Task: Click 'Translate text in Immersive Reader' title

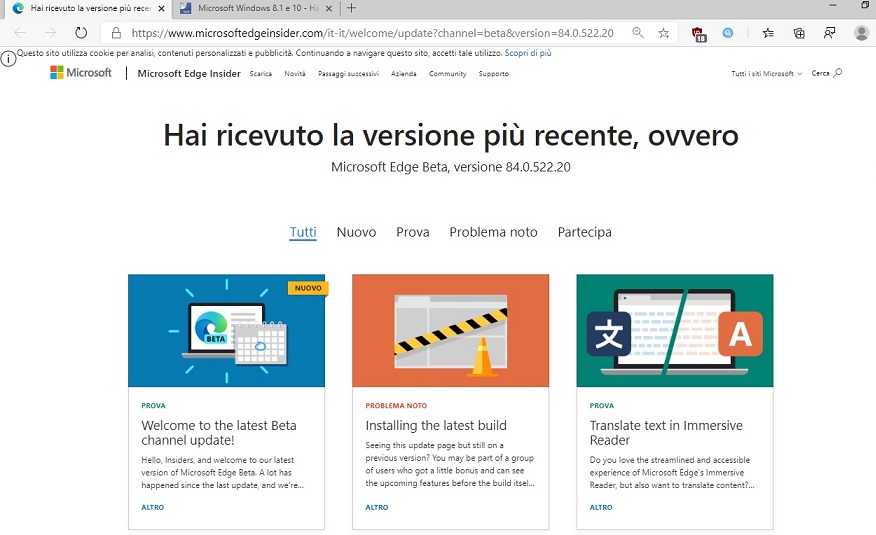Action: pos(666,433)
